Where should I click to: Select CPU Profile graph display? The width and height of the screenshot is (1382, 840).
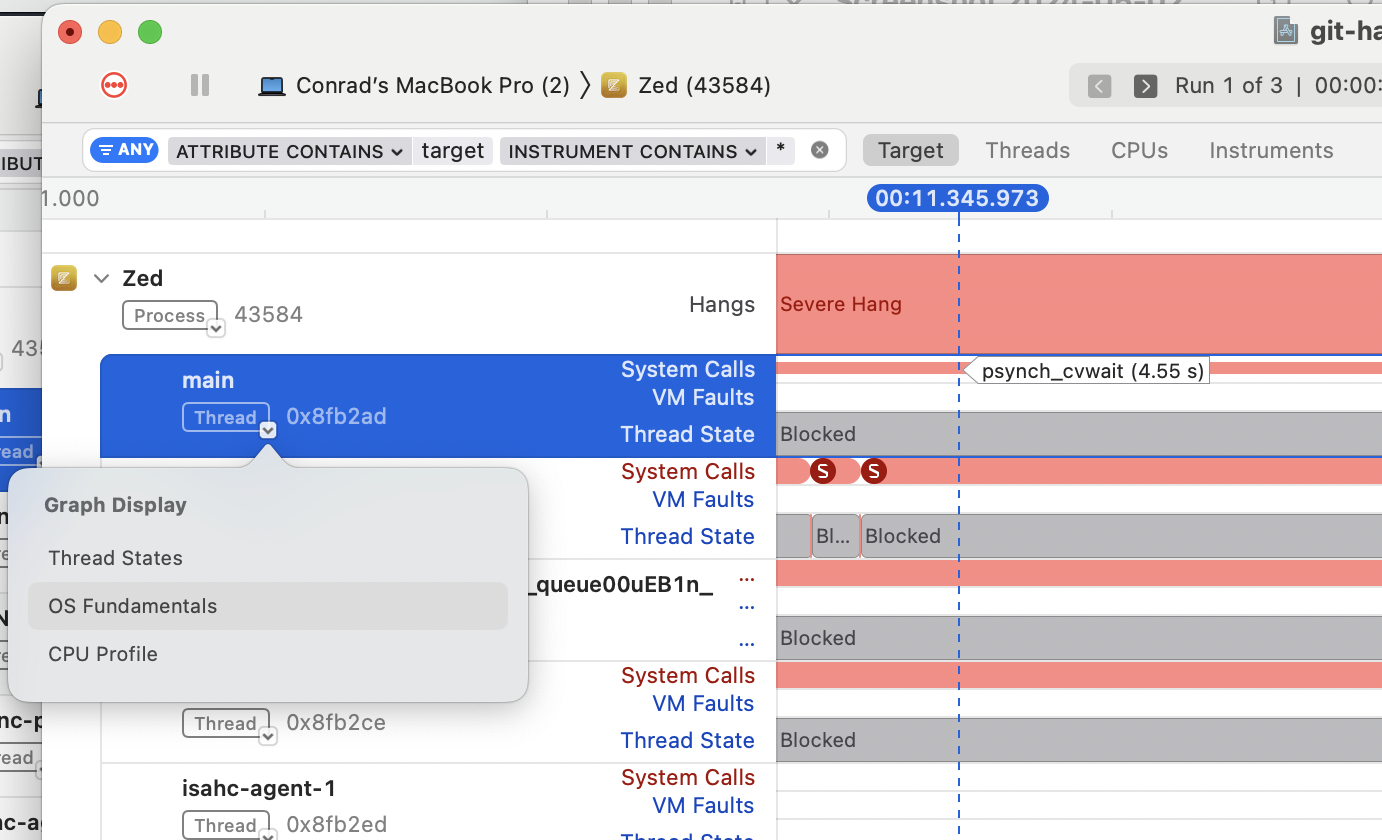[103, 654]
